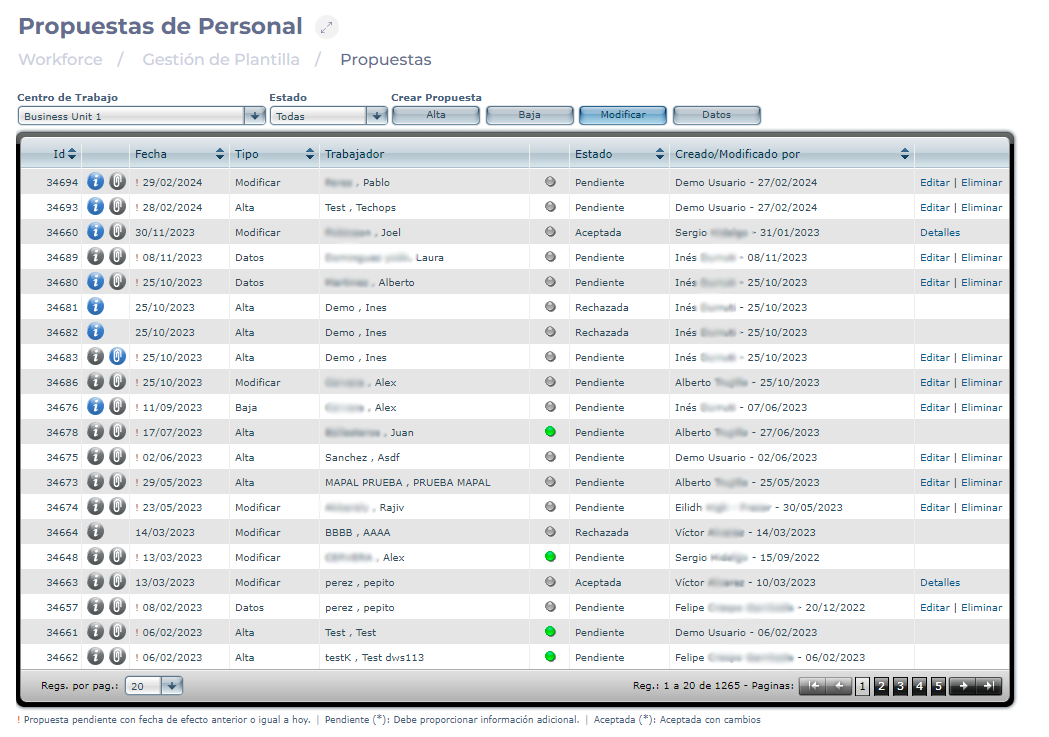Go to the last page of results
The image size is (1049, 737).
tap(989, 686)
